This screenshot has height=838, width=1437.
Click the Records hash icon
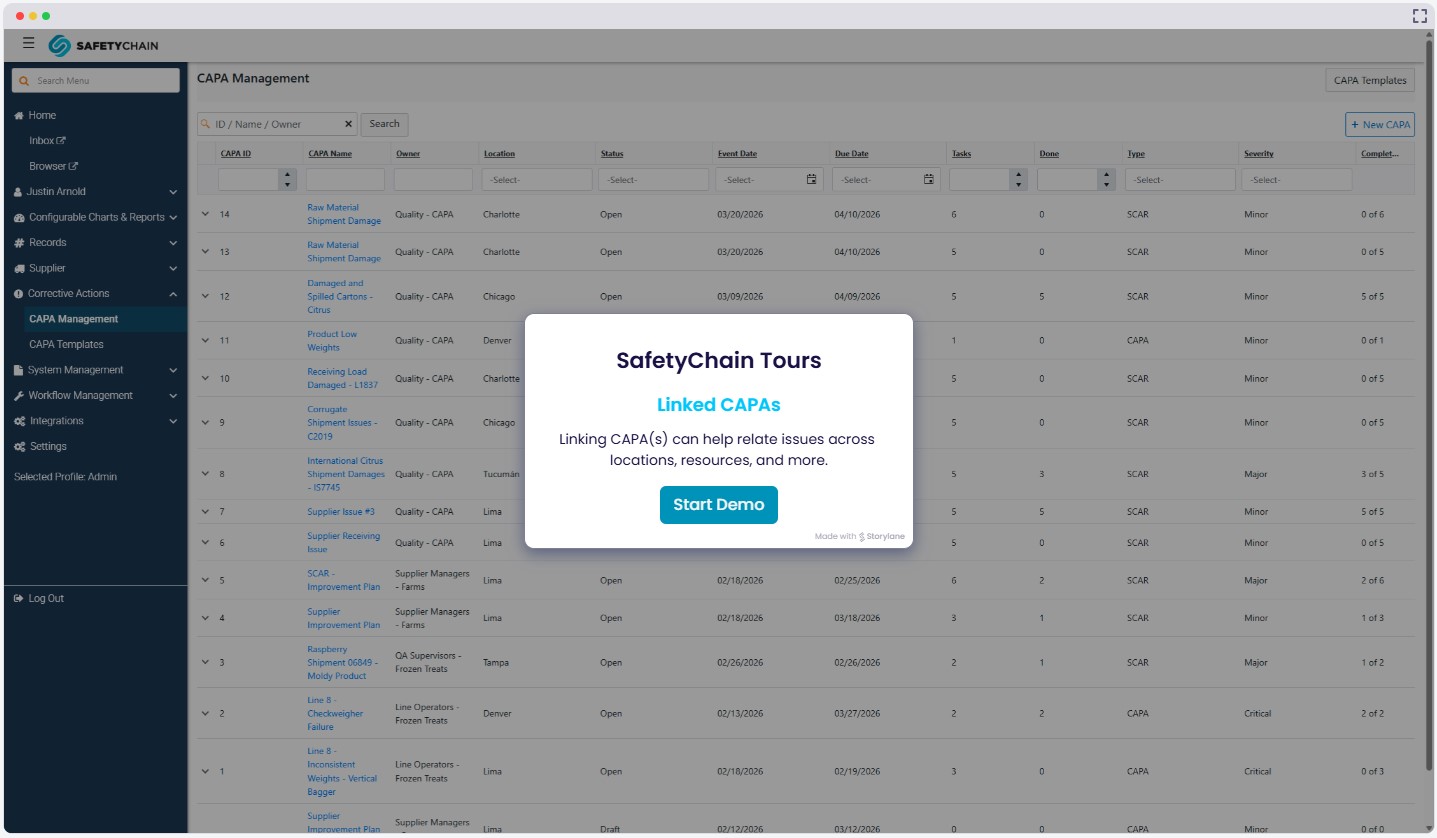pyautogui.click(x=19, y=243)
